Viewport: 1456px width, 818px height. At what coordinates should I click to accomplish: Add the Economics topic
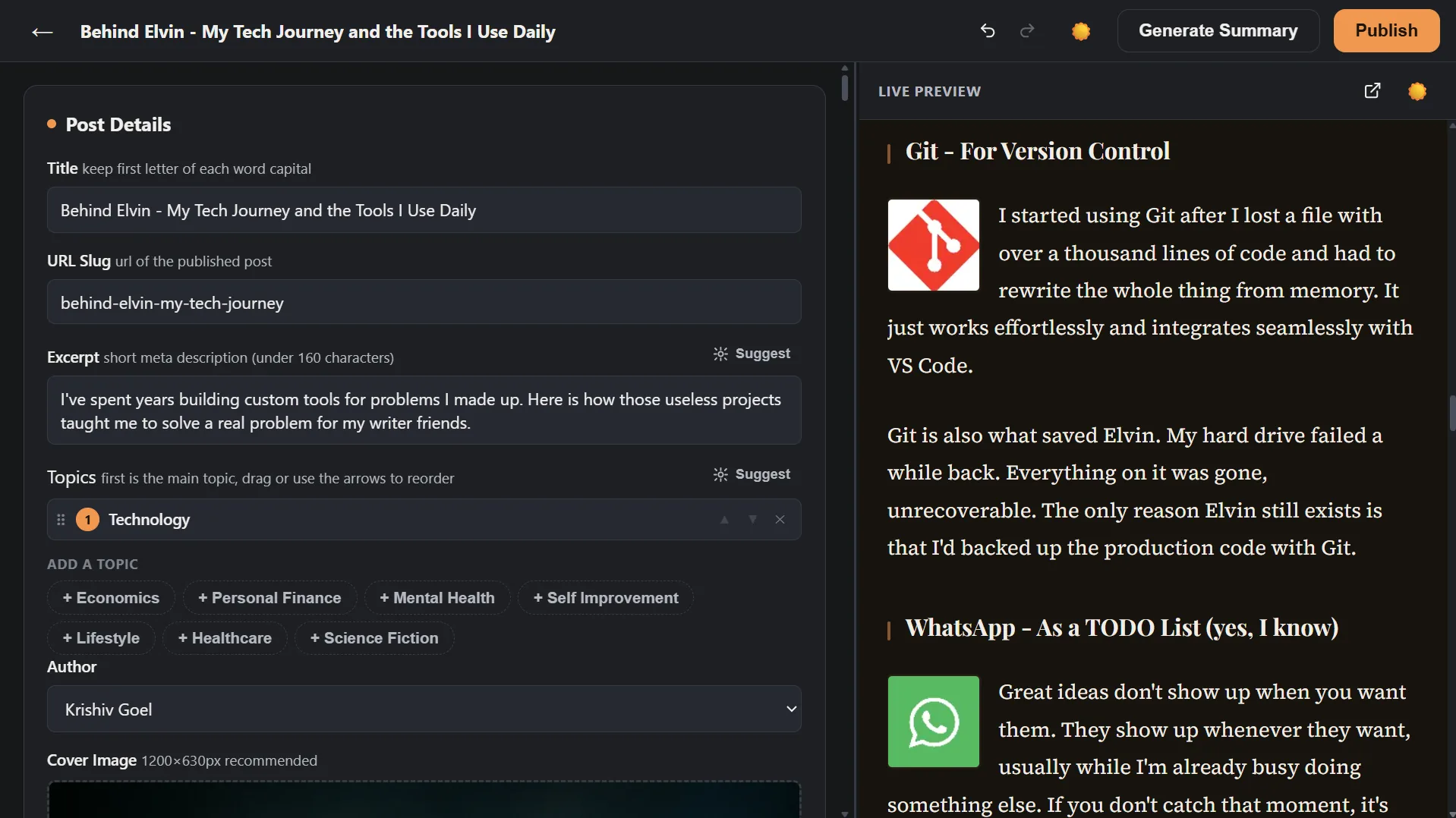pyautogui.click(x=111, y=598)
